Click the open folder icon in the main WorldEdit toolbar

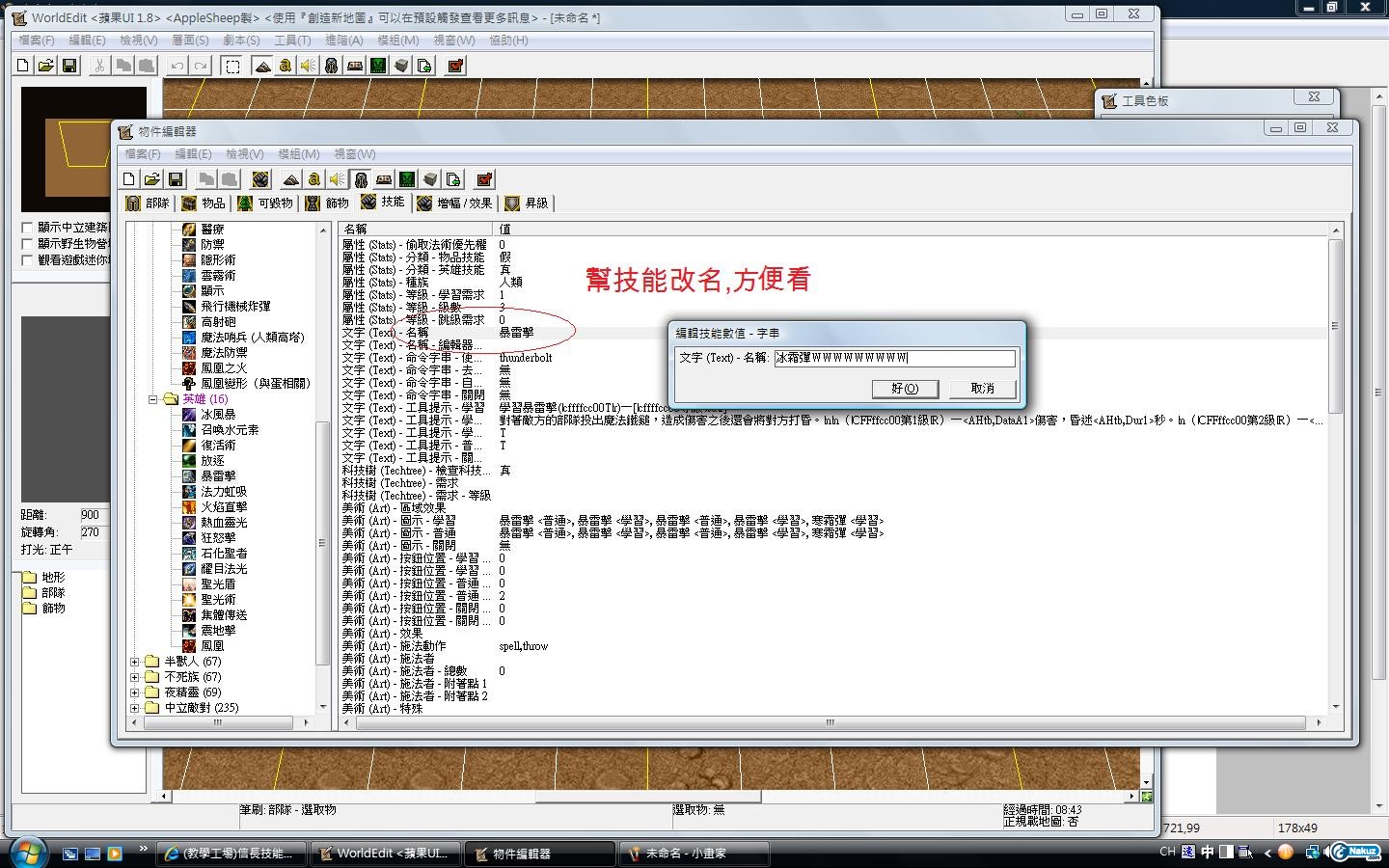coord(45,66)
